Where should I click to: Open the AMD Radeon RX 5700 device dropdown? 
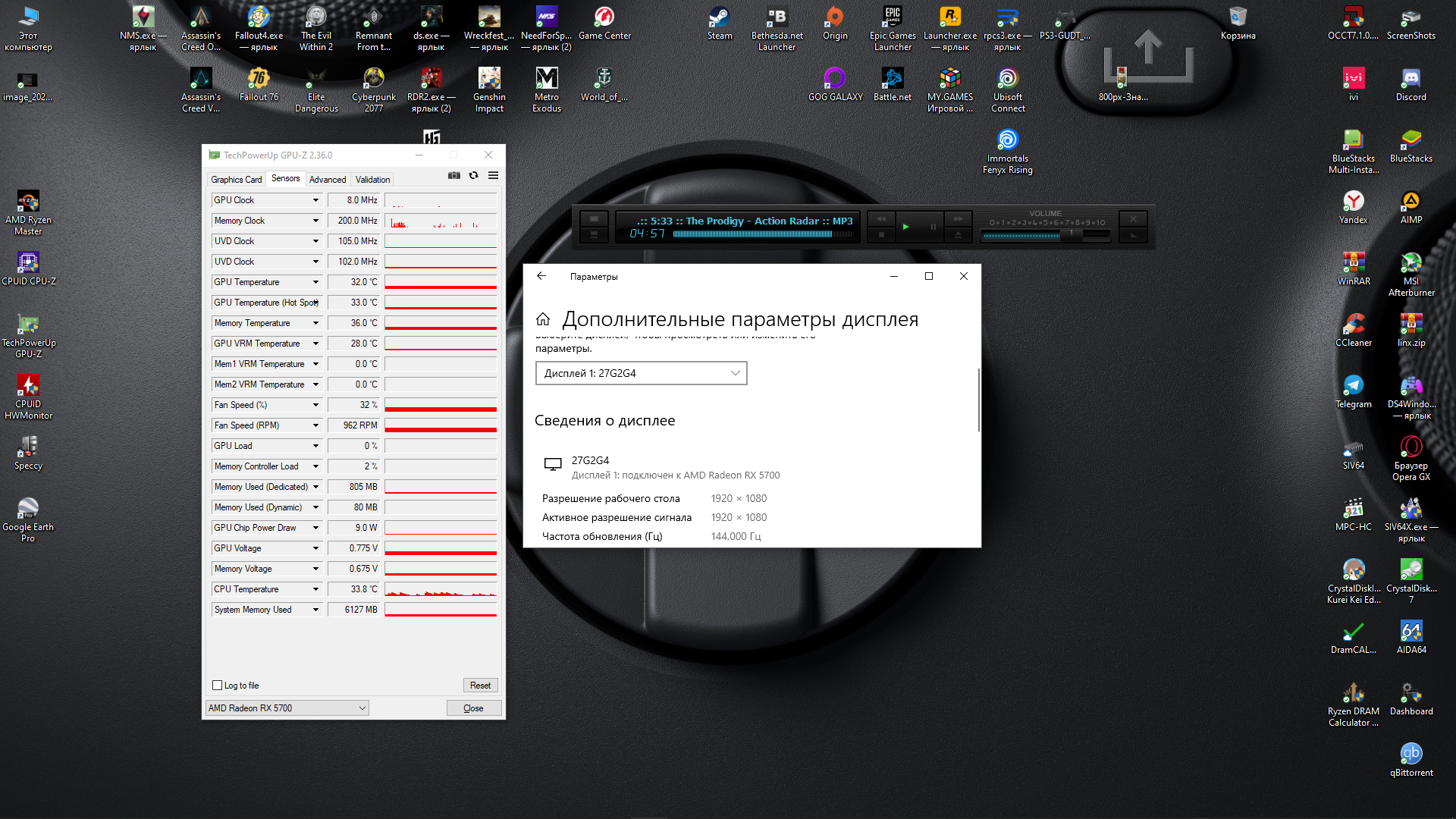287,708
